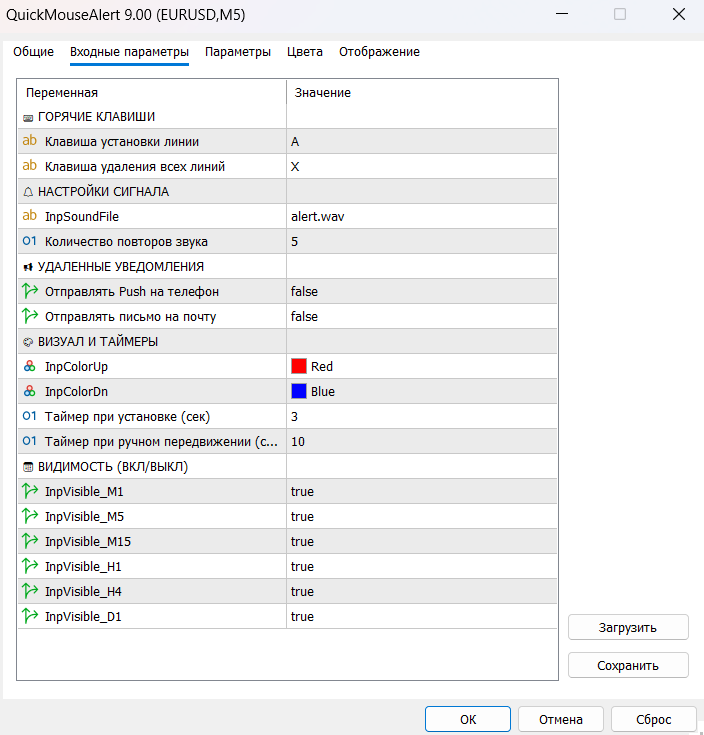This screenshot has height=735, width=704.
Task: Select the Клавиша установки линии label
Action: [122, 142]
